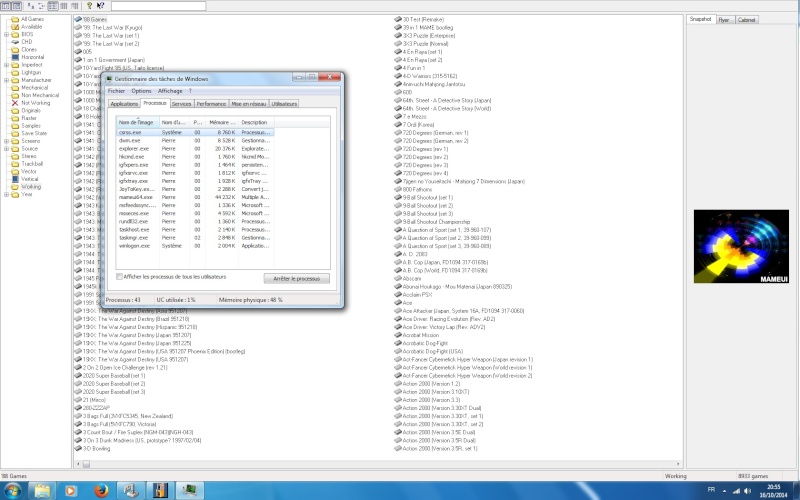This screenshot has height=500, width=800.
Task: Open the Fichier menu
Action: (x=116, y=91)
